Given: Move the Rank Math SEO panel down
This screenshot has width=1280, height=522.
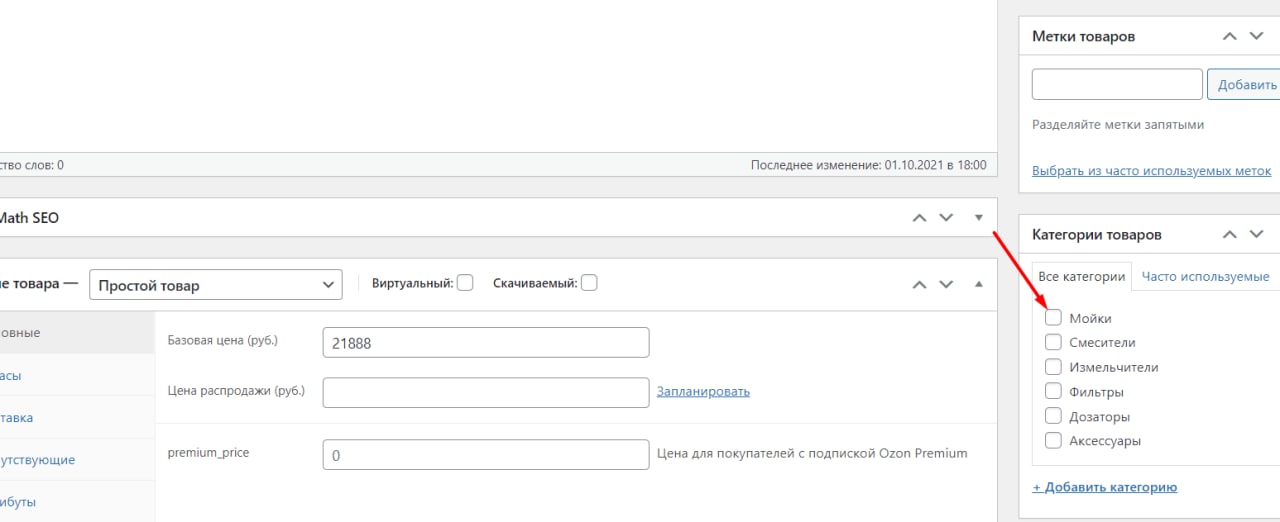Looking at the screenshot, I should pyautogui.click(x=946, y=217).
